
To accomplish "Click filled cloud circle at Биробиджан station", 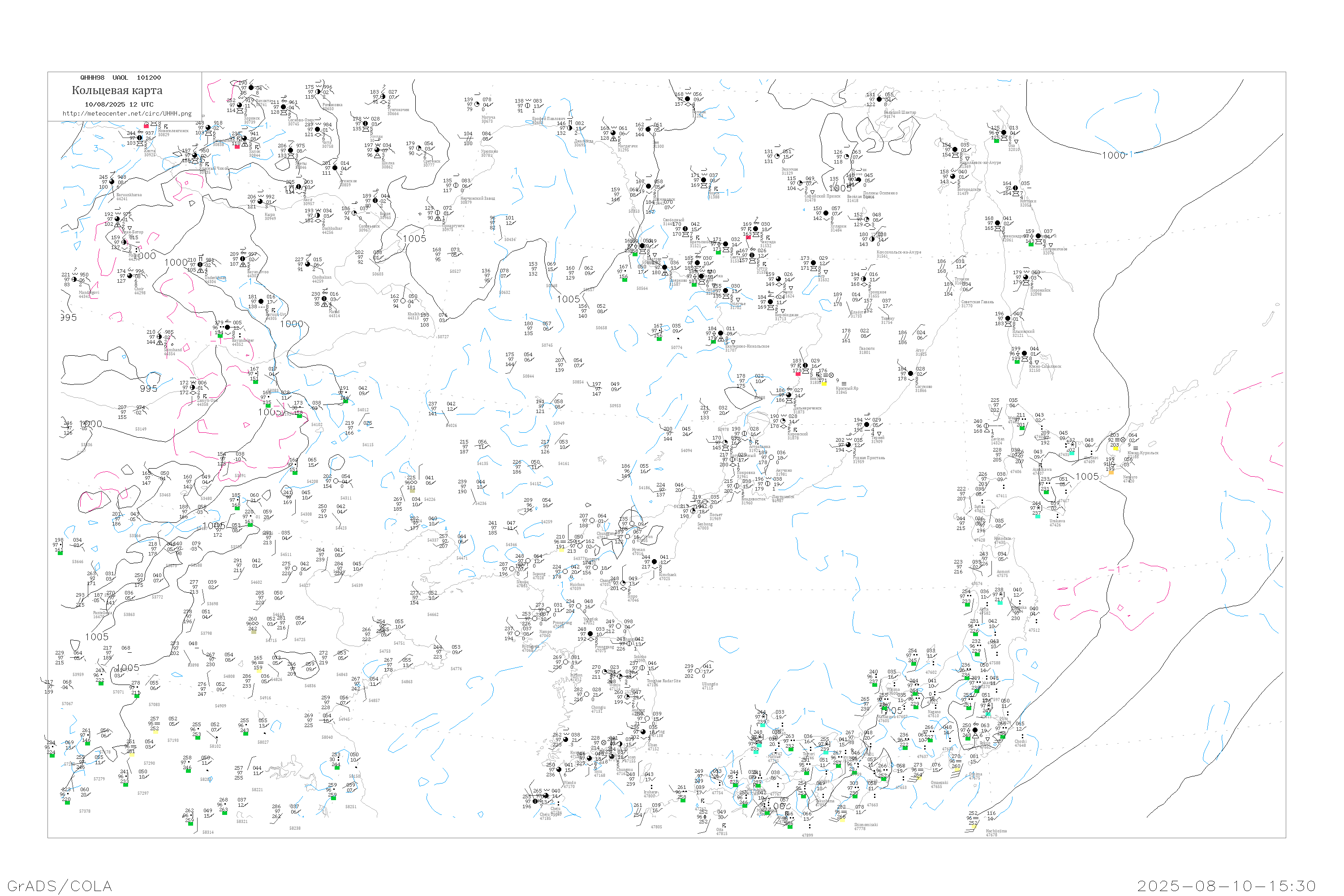I will pyautogui.click(x=771, y=302).
